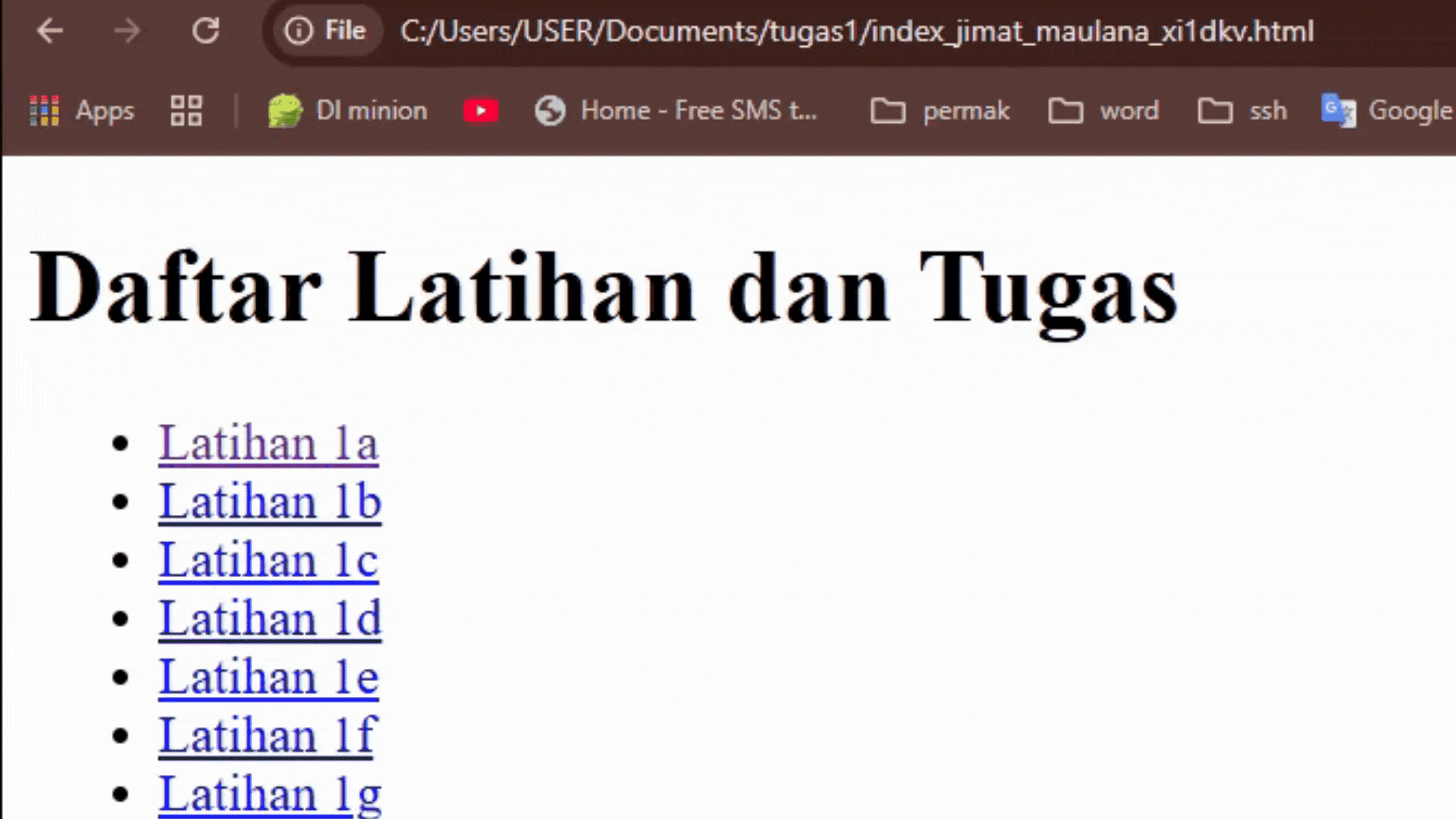Open the Latihan 1f link
This screenshot has height=819, width=1456.
[x=266, y=735]
